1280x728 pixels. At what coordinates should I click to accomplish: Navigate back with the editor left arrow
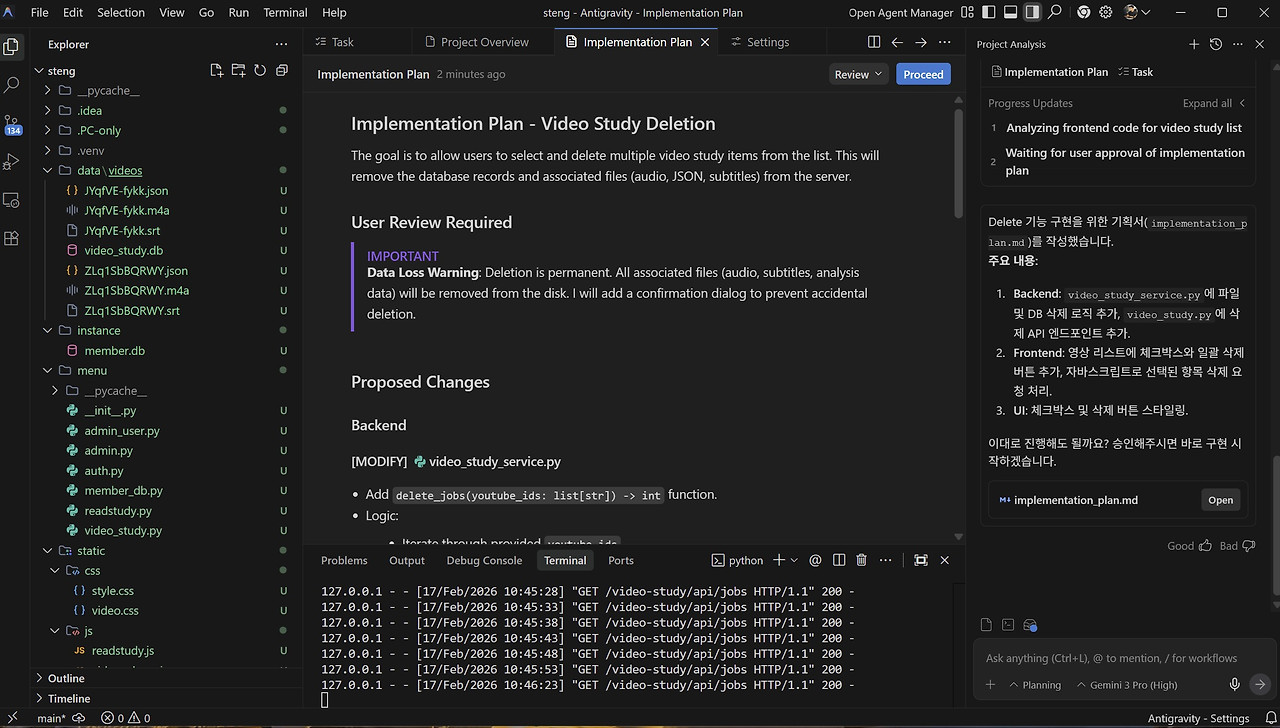[x=897, y=42]
